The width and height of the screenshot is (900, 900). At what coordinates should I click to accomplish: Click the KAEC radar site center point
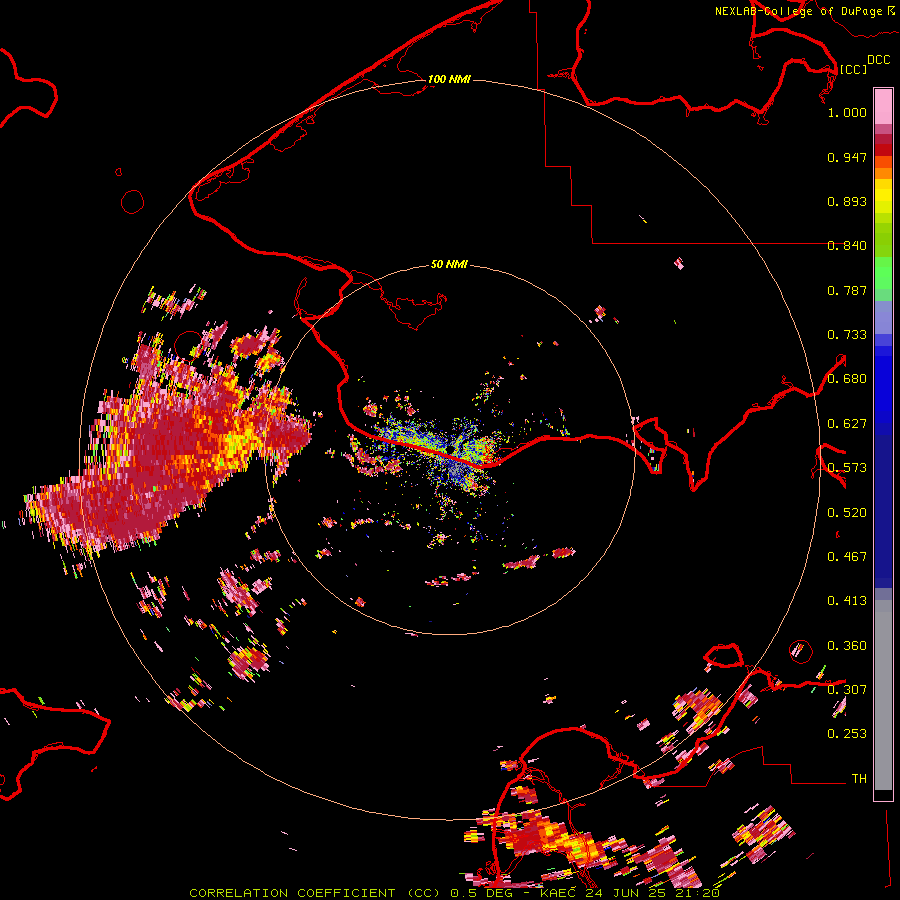450,450
